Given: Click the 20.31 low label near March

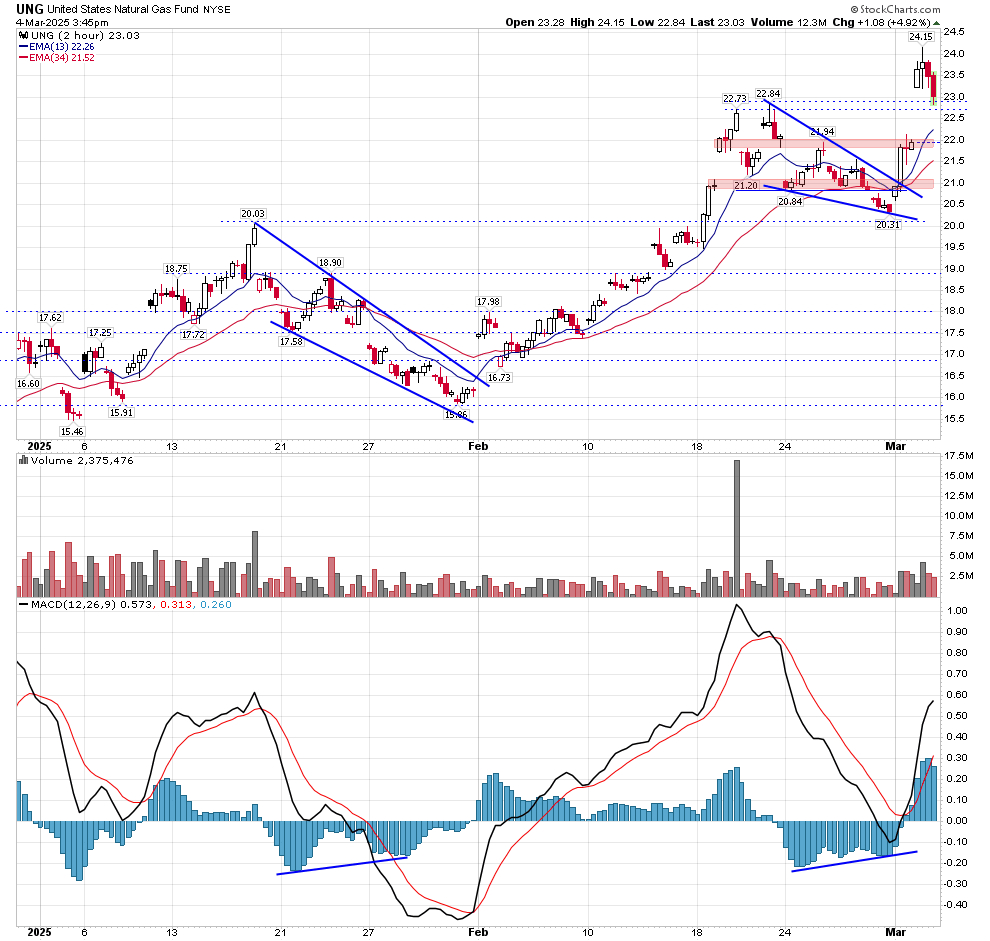Looking at the screenshot, I should (887, 225).
